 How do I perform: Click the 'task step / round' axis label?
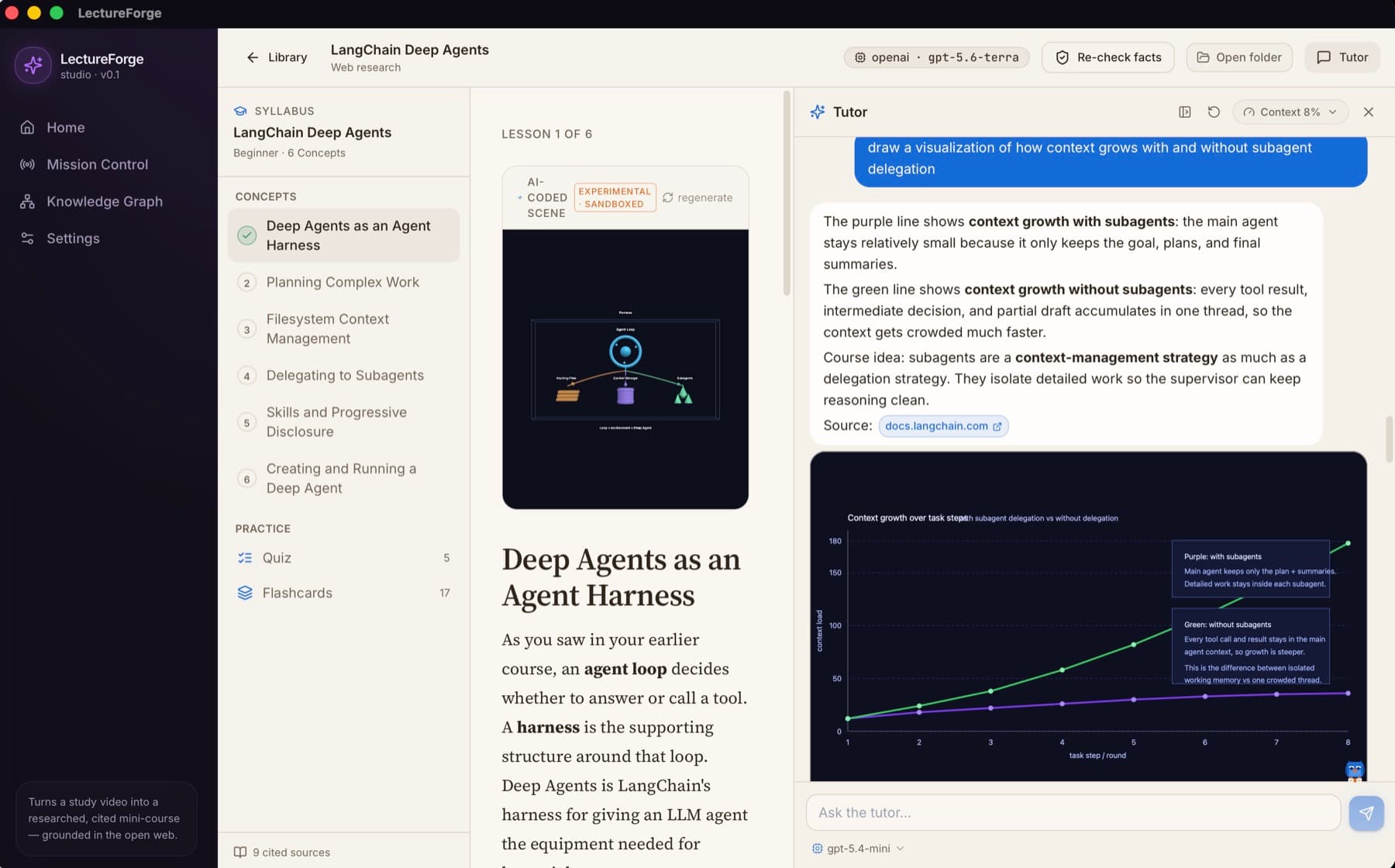[x=1097, y=755]
